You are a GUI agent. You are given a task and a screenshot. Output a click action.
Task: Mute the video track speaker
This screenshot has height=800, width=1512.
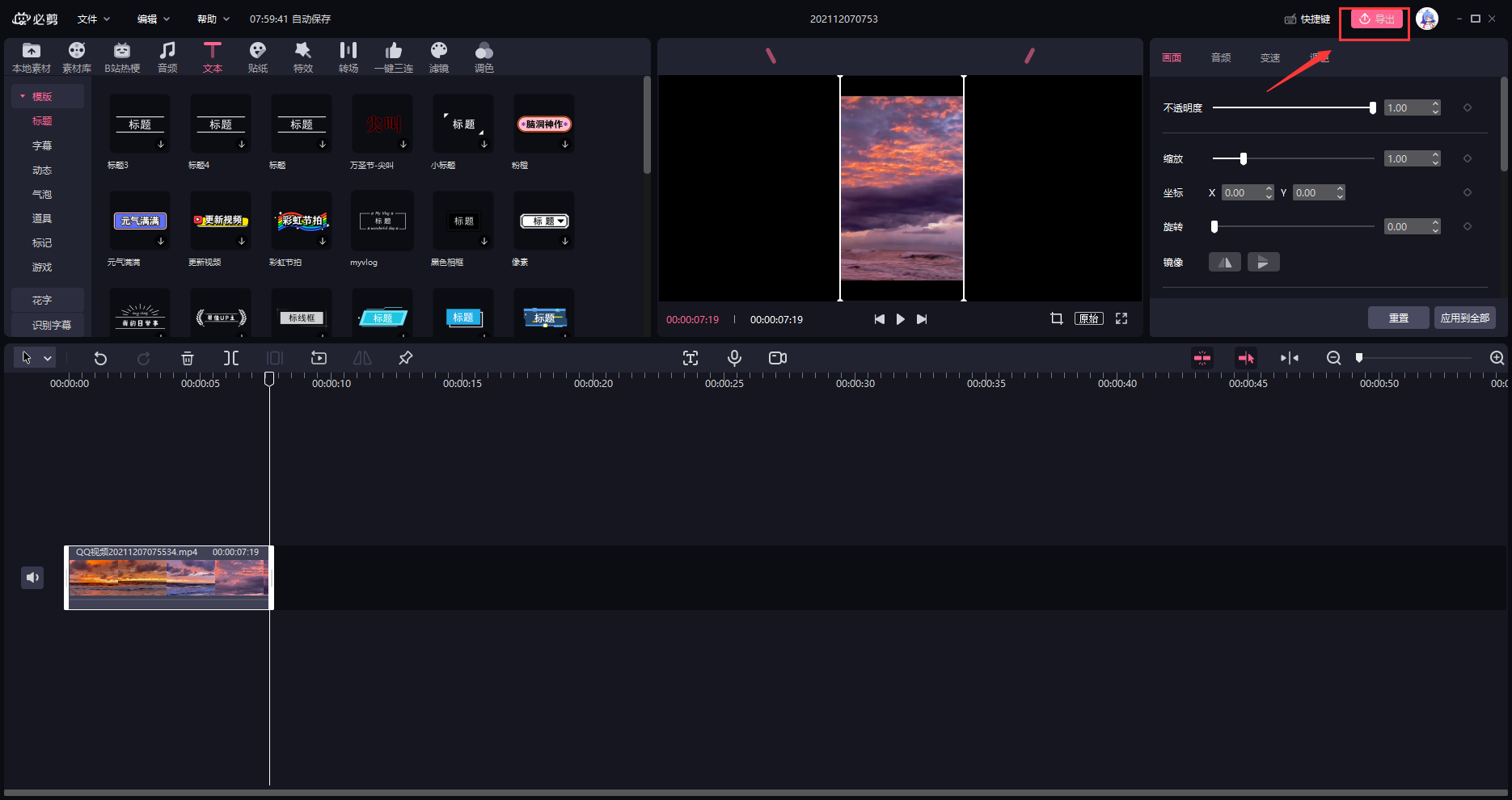[32, 577]
